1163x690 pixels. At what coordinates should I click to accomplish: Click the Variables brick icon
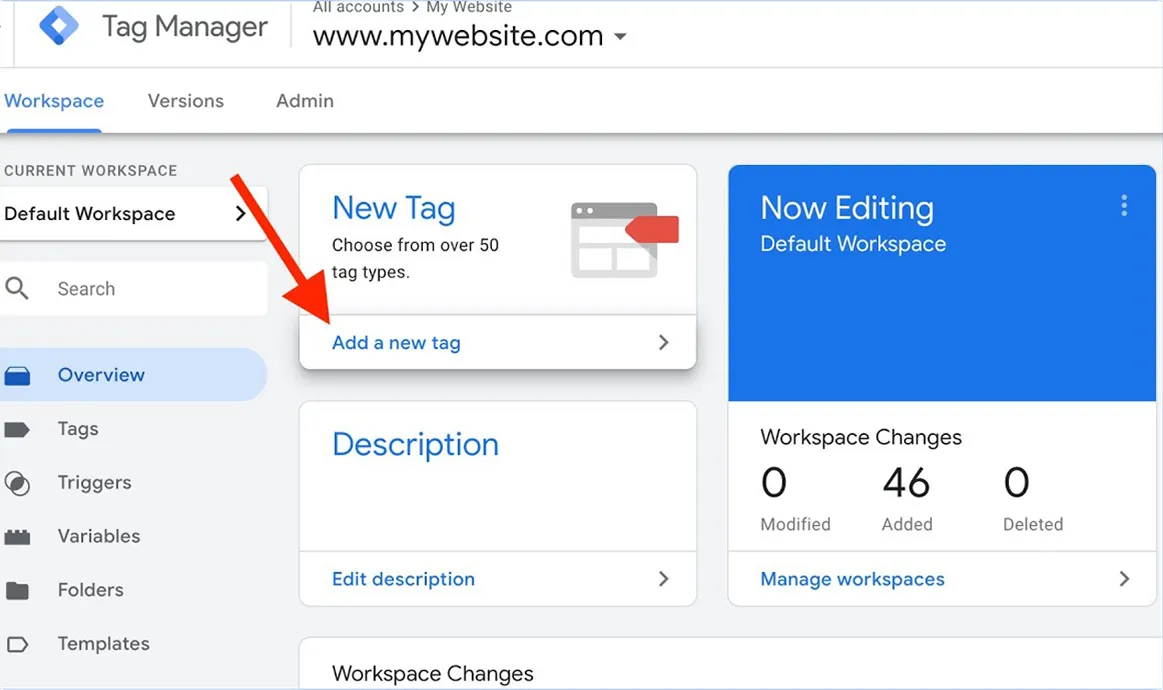click(17, 537)
